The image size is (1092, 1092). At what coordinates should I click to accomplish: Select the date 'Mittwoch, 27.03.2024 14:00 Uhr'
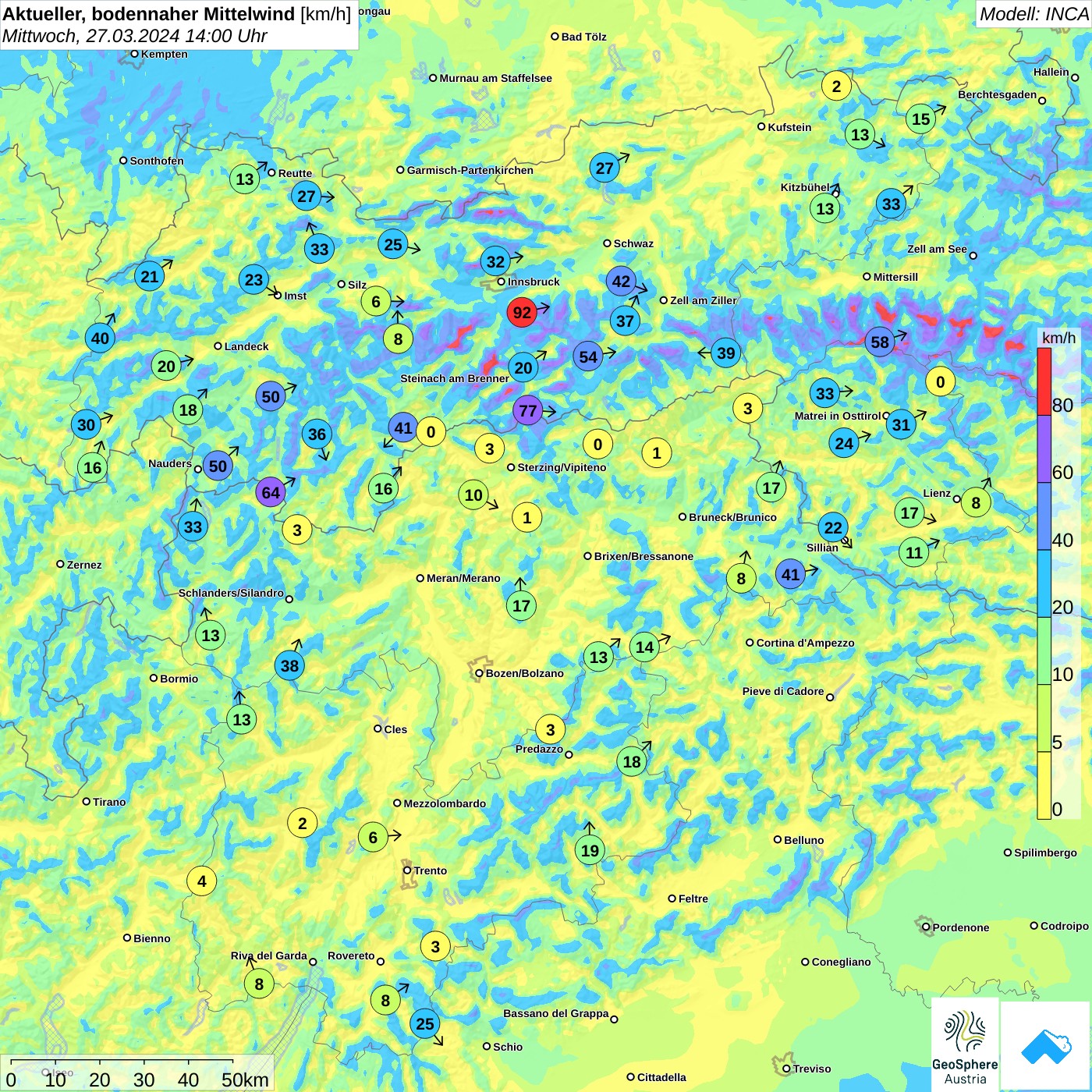(x=135, y=36)
